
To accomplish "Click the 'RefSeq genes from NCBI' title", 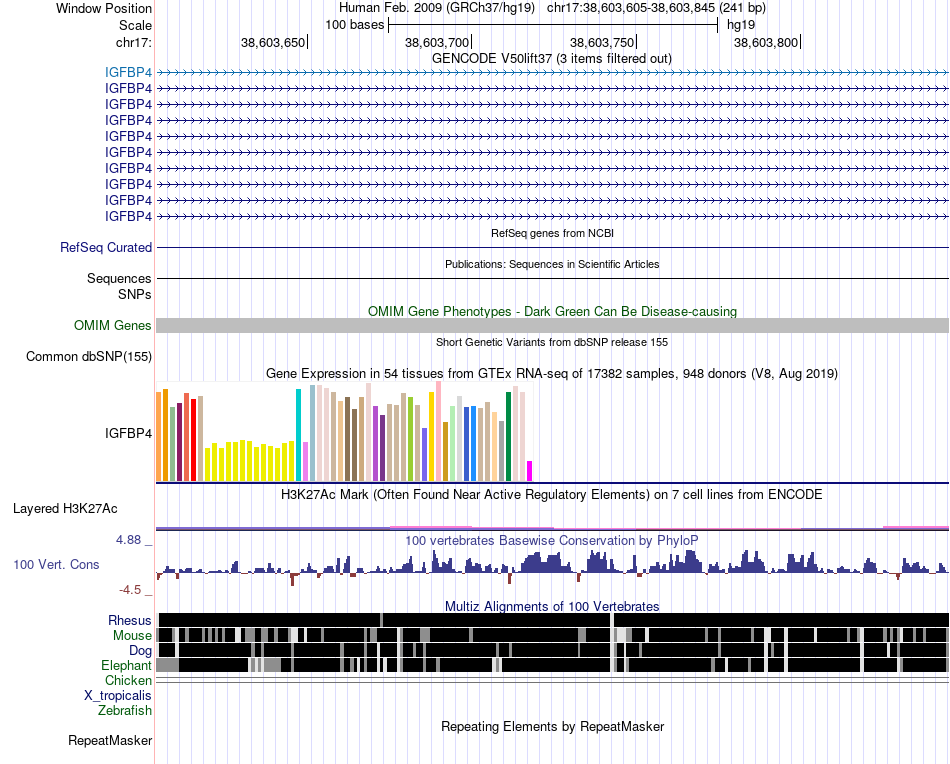I will [552, 233].
